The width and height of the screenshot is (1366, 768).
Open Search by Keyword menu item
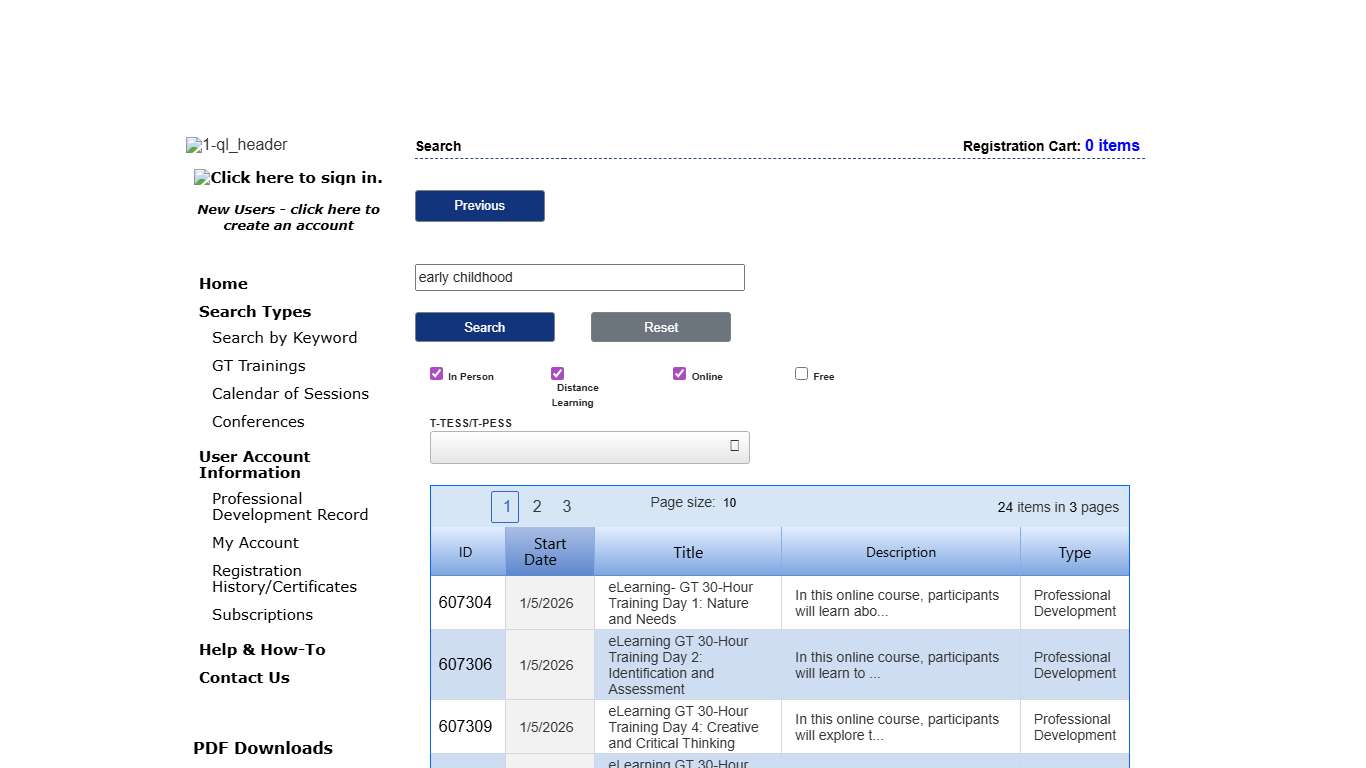(x=284, y=338)
